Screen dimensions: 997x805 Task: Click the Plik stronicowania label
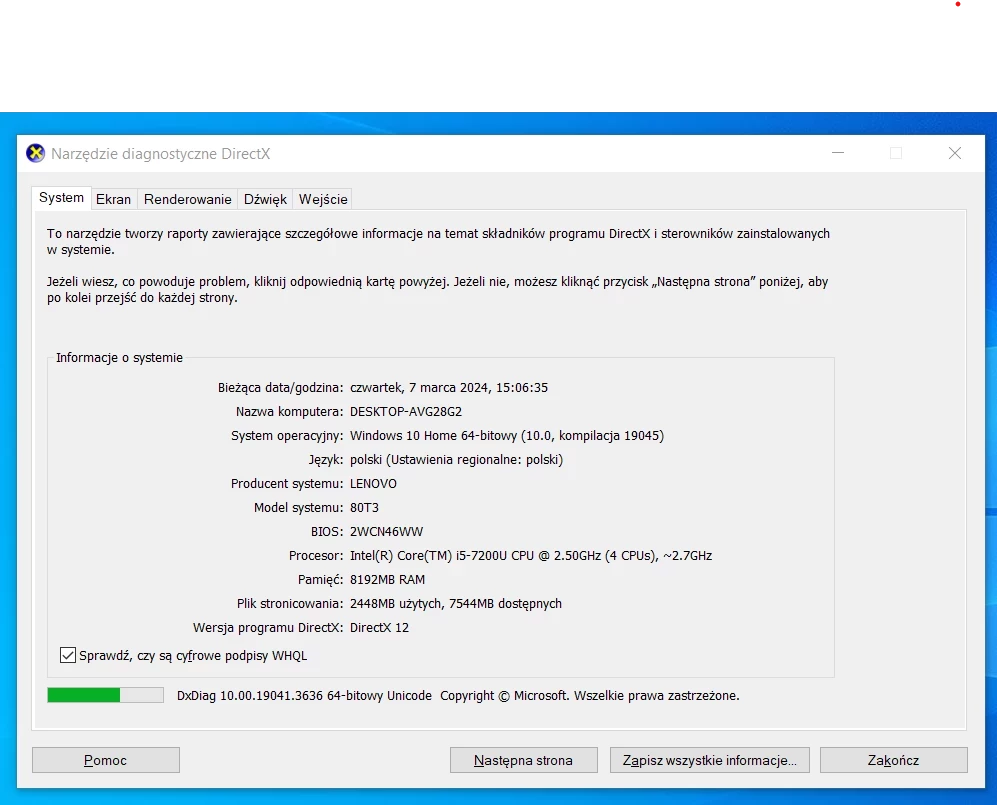click(x=290, y=603)
